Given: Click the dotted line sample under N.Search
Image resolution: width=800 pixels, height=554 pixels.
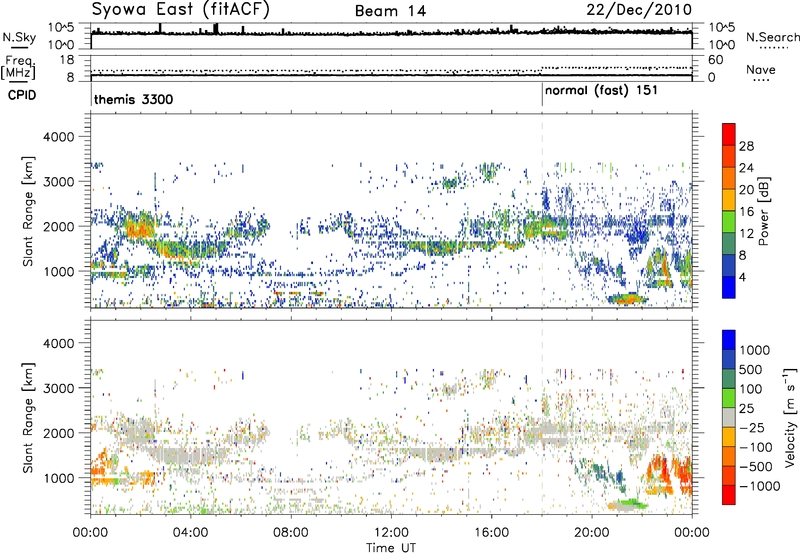Looking at the screenshot, I should pos(774,47).
